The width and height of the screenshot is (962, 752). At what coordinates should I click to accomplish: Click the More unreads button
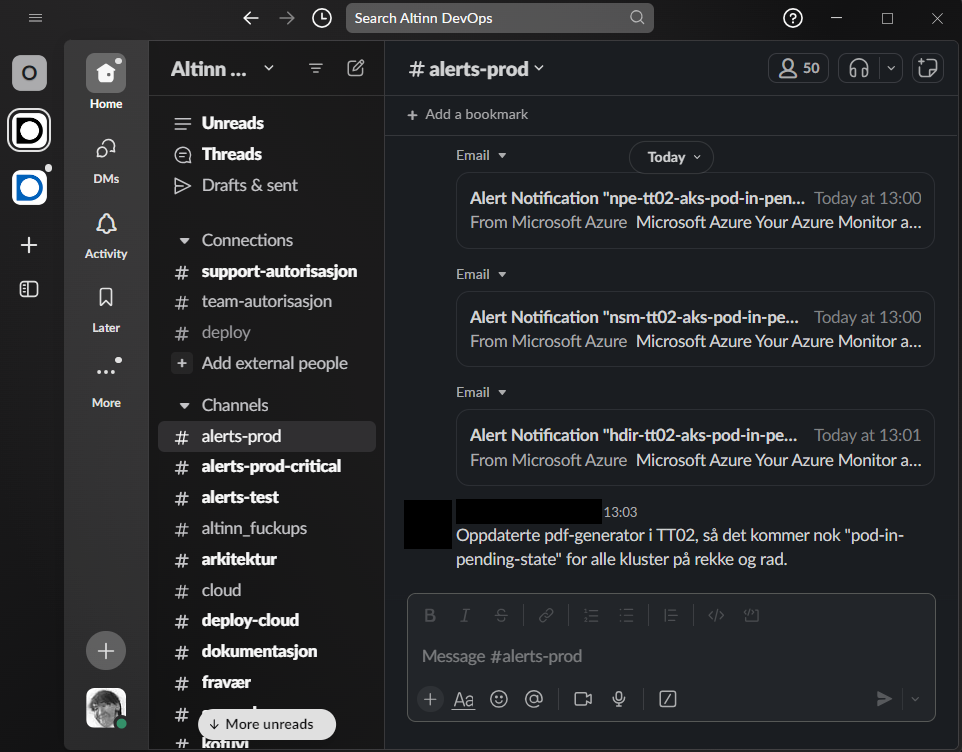click(267, 724)
